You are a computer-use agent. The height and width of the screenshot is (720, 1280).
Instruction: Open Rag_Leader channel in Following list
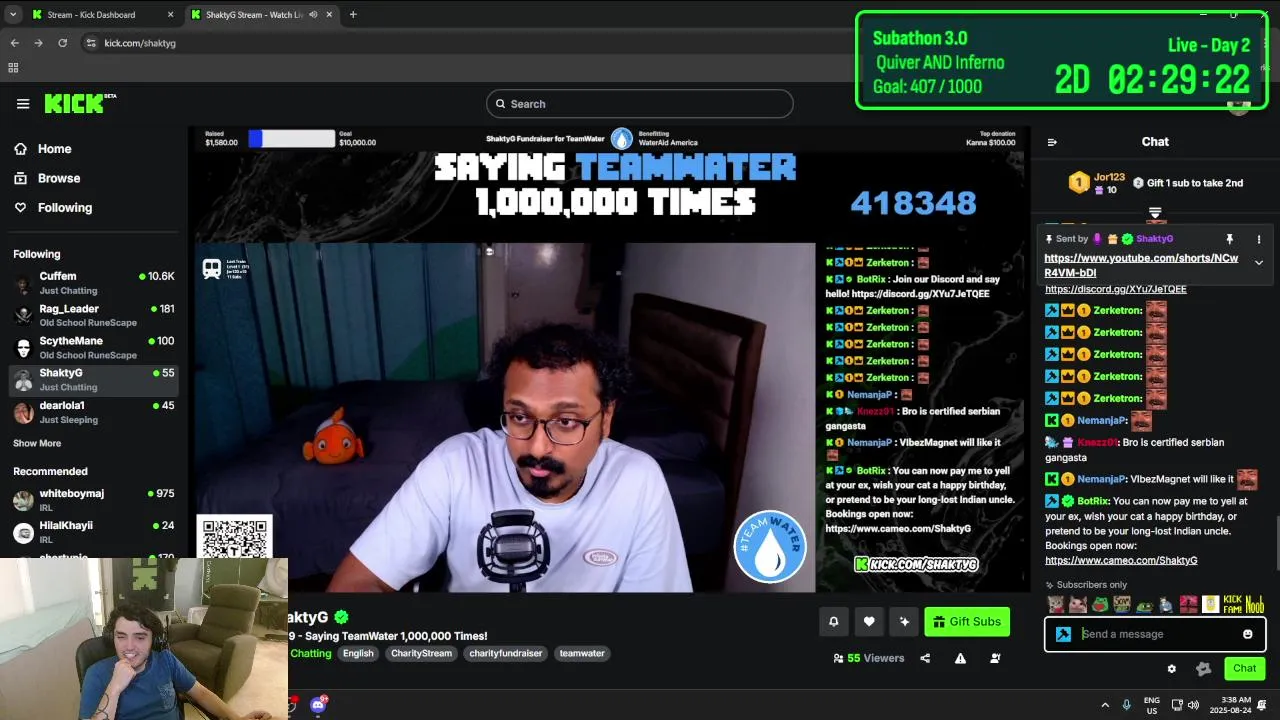(x=94, y=315)
